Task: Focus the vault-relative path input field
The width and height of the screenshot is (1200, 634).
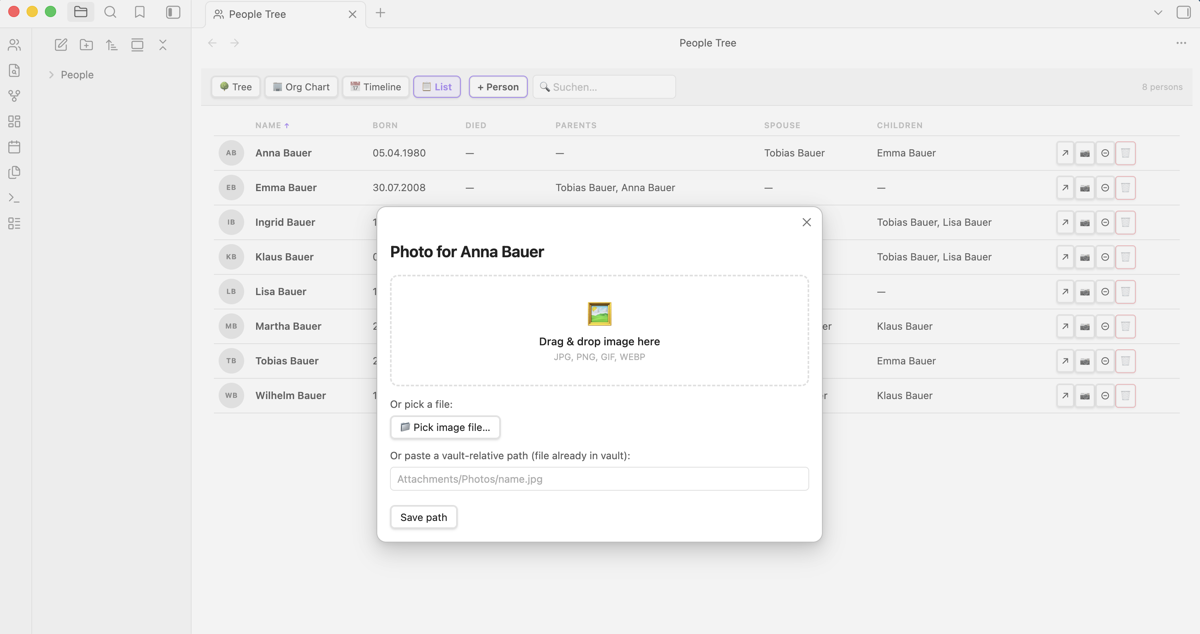Action: (x=599, y=479)
